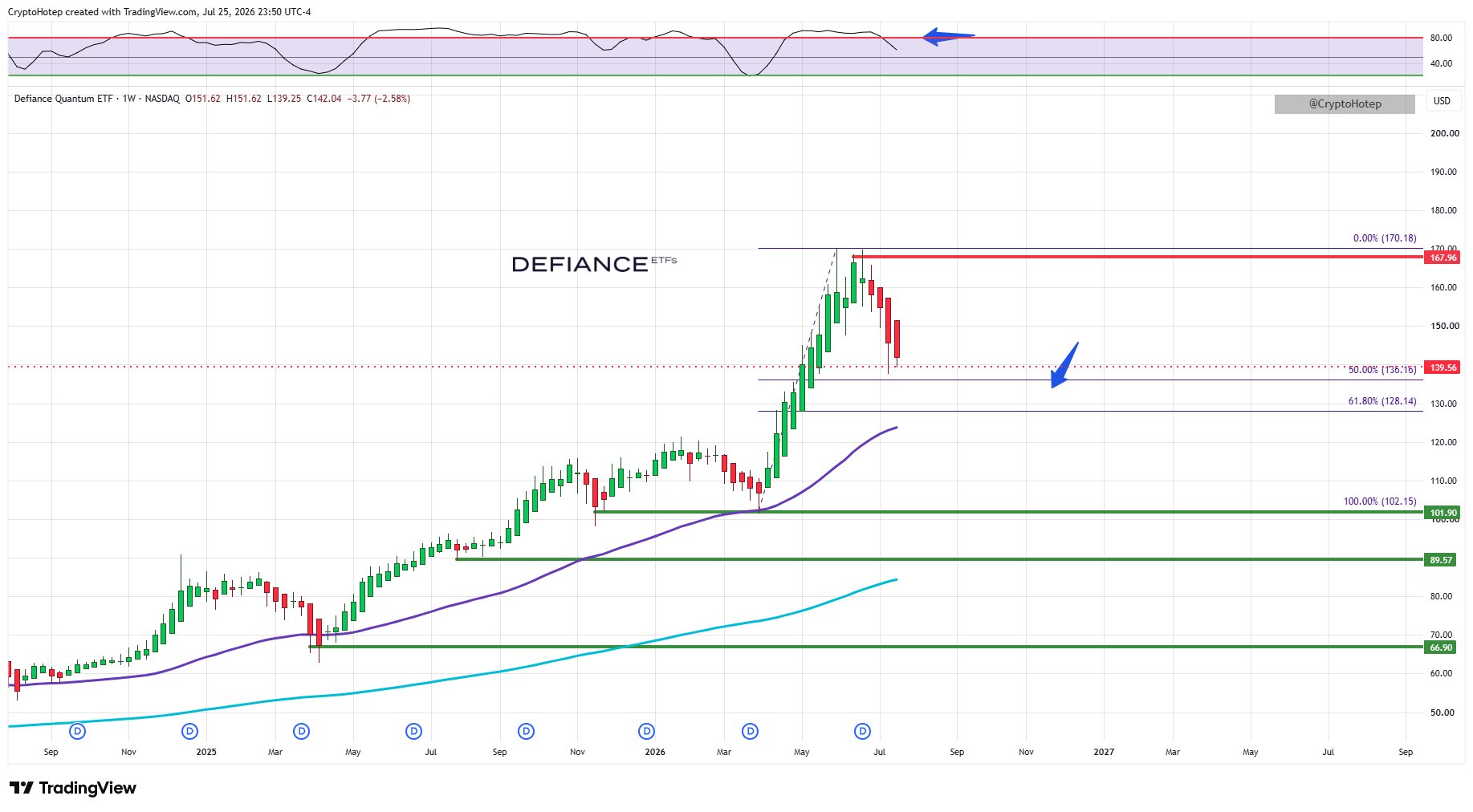1473x812 pixels.
Task: Click the June 2026 dividend D marker
Action: [863, 732]
